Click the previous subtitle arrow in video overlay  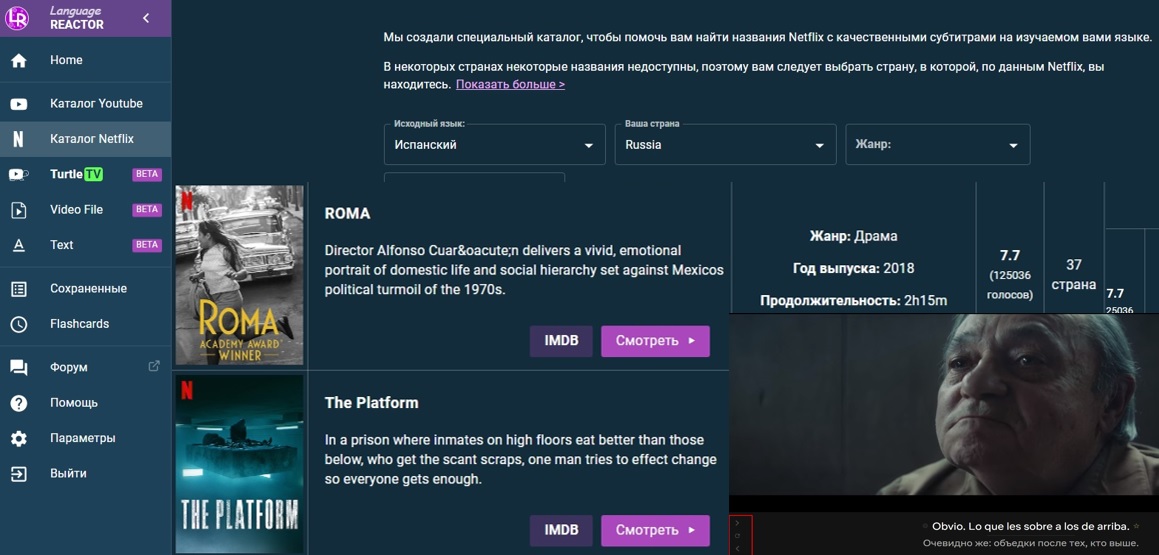(x=737, y=548)
